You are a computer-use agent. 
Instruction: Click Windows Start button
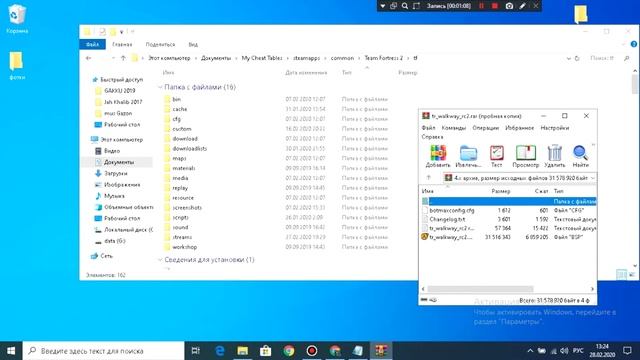coord(11,351)
